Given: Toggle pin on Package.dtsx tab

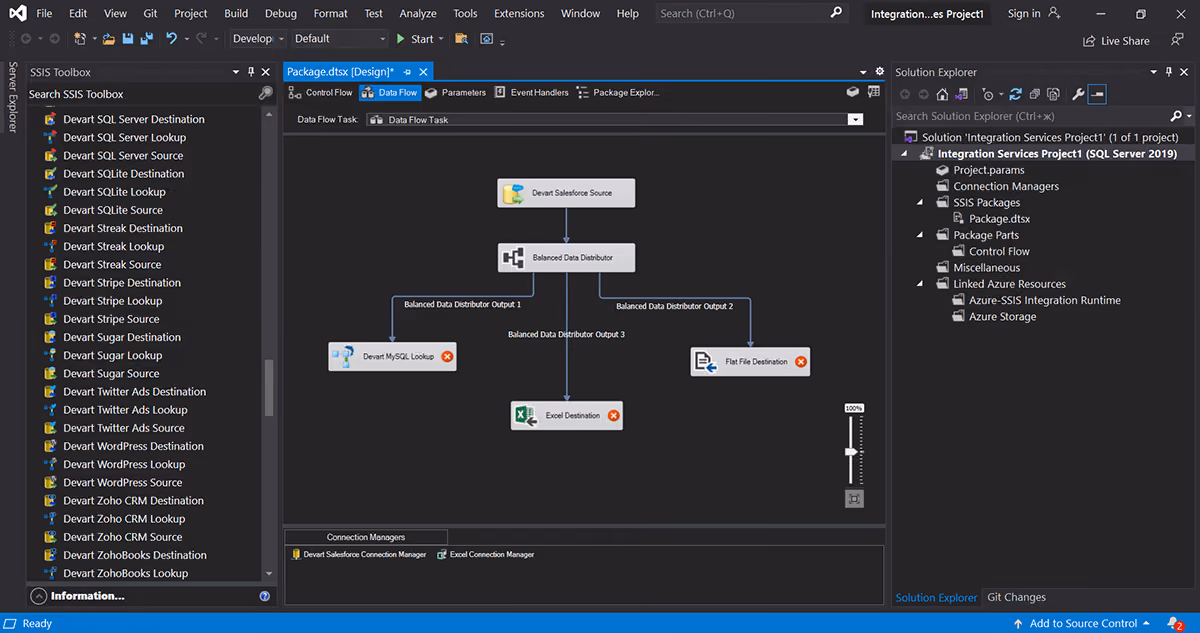Looking at the screenshot, I should point(408,72).
